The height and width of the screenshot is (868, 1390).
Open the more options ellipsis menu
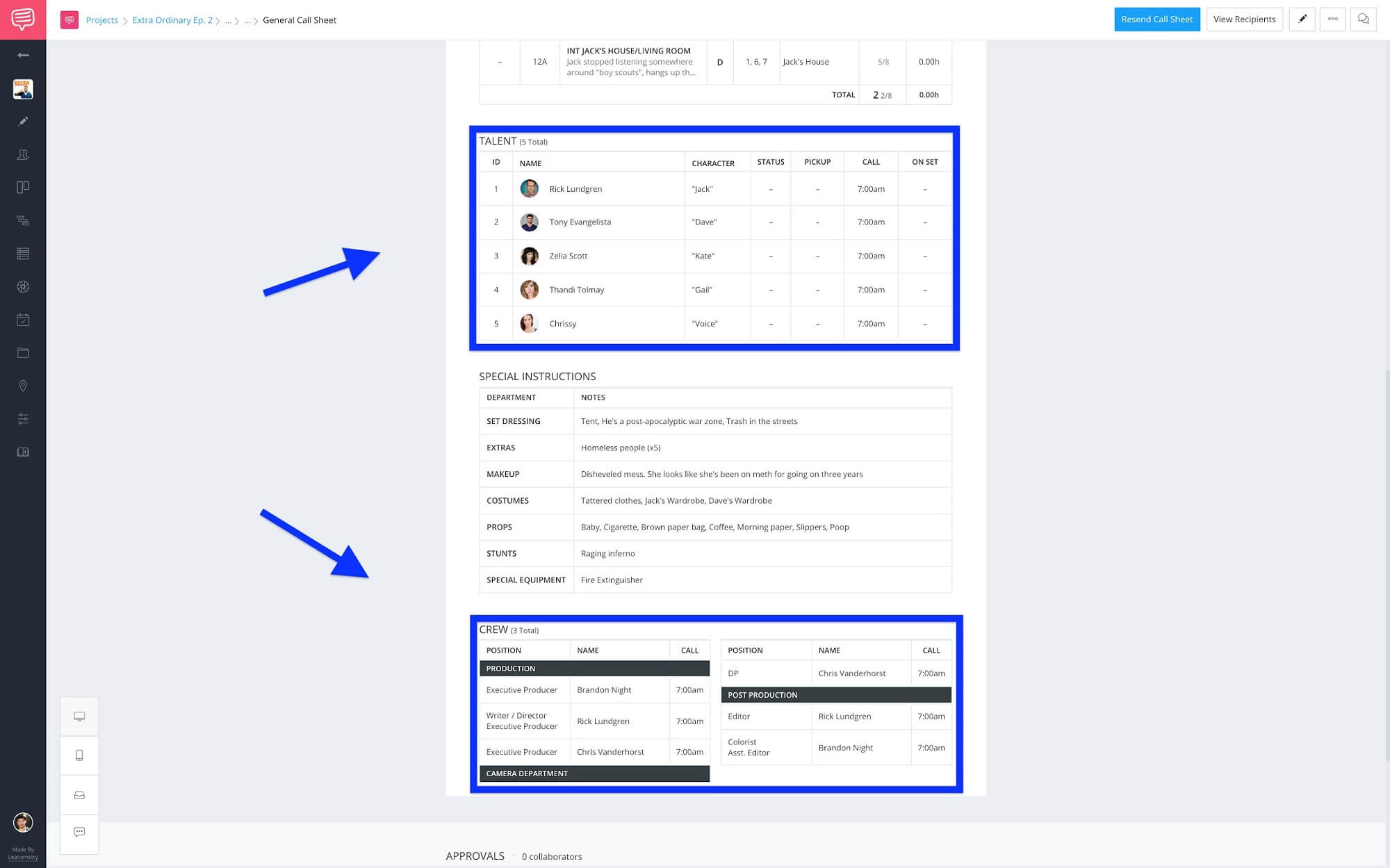[1332, 19]
